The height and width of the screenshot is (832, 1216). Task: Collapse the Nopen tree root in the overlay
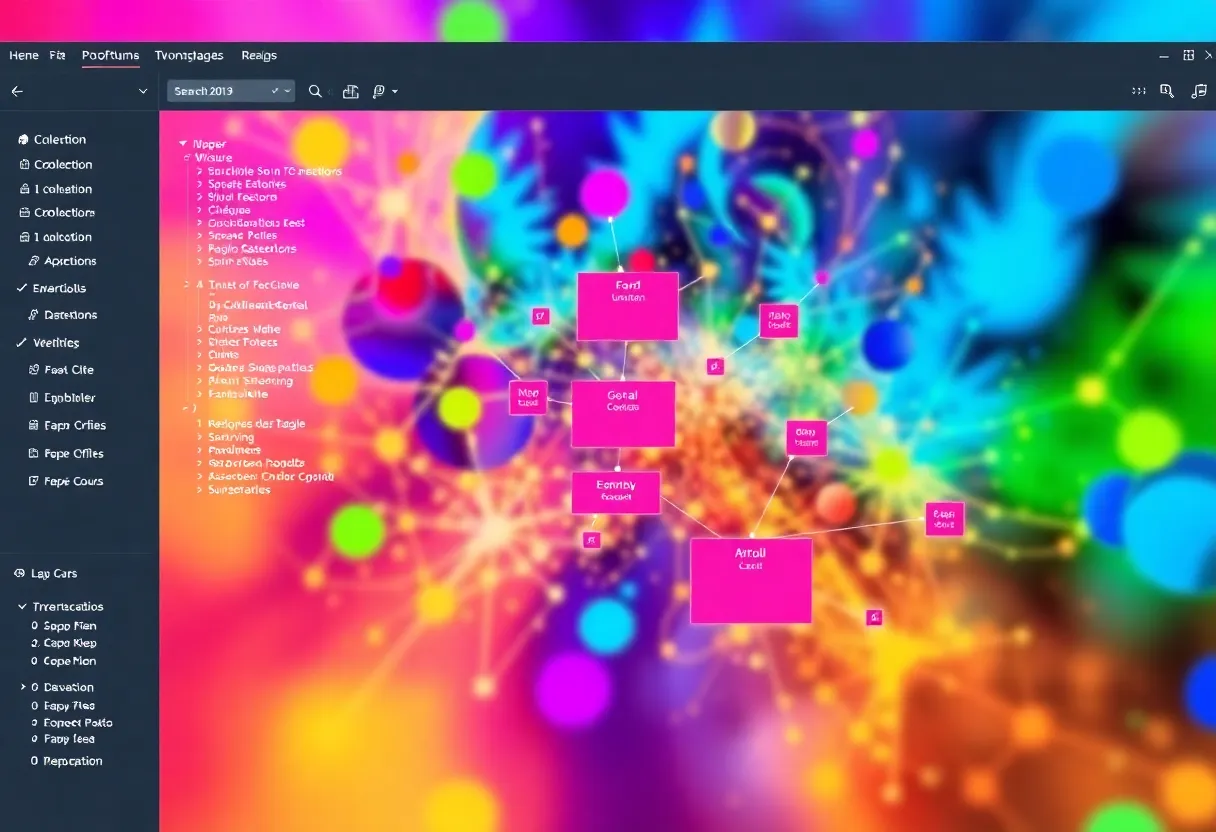coord(184,143)
